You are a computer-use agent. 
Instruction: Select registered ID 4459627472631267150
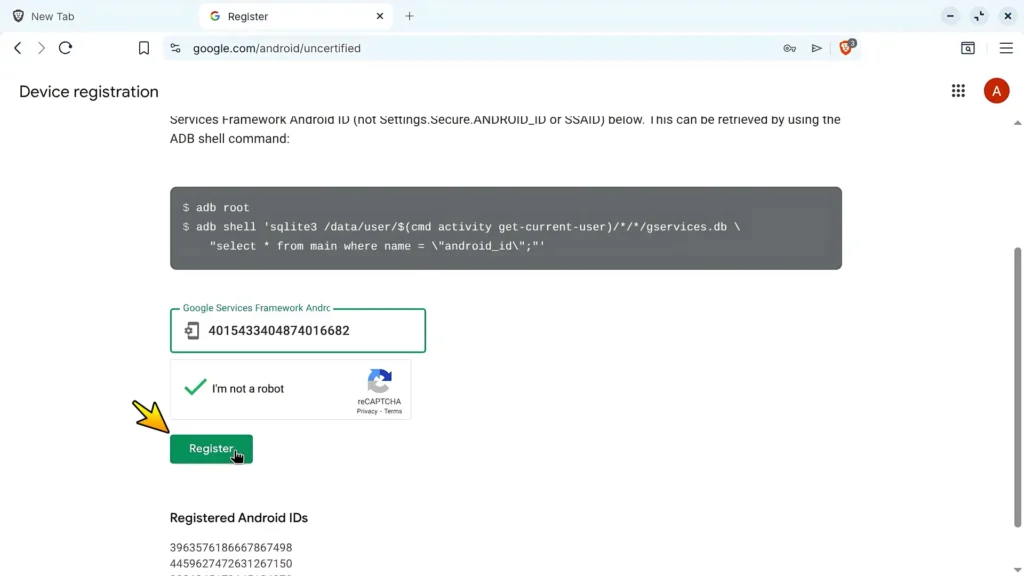coord(231,564)
